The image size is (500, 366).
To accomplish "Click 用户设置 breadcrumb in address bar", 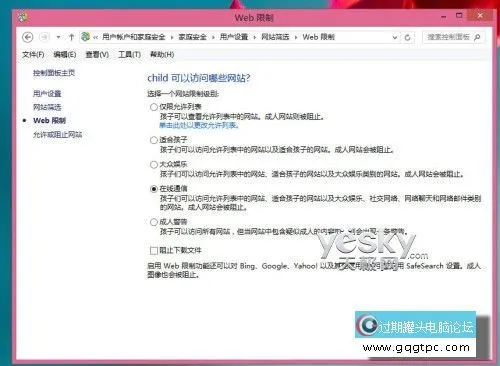I will coord(234,37).
